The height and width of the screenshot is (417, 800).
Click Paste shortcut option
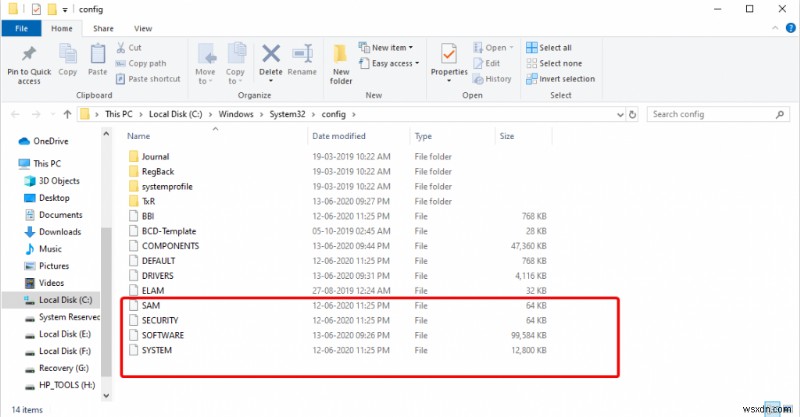click(148, 79)
